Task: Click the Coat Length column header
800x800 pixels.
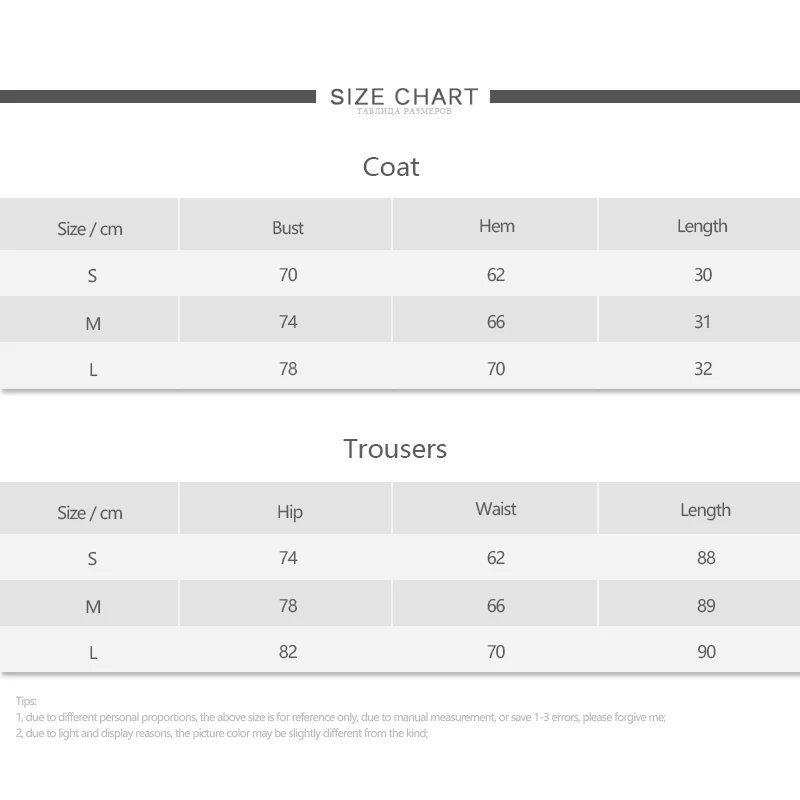Action: pyautogui.click(x=702, y=227)
